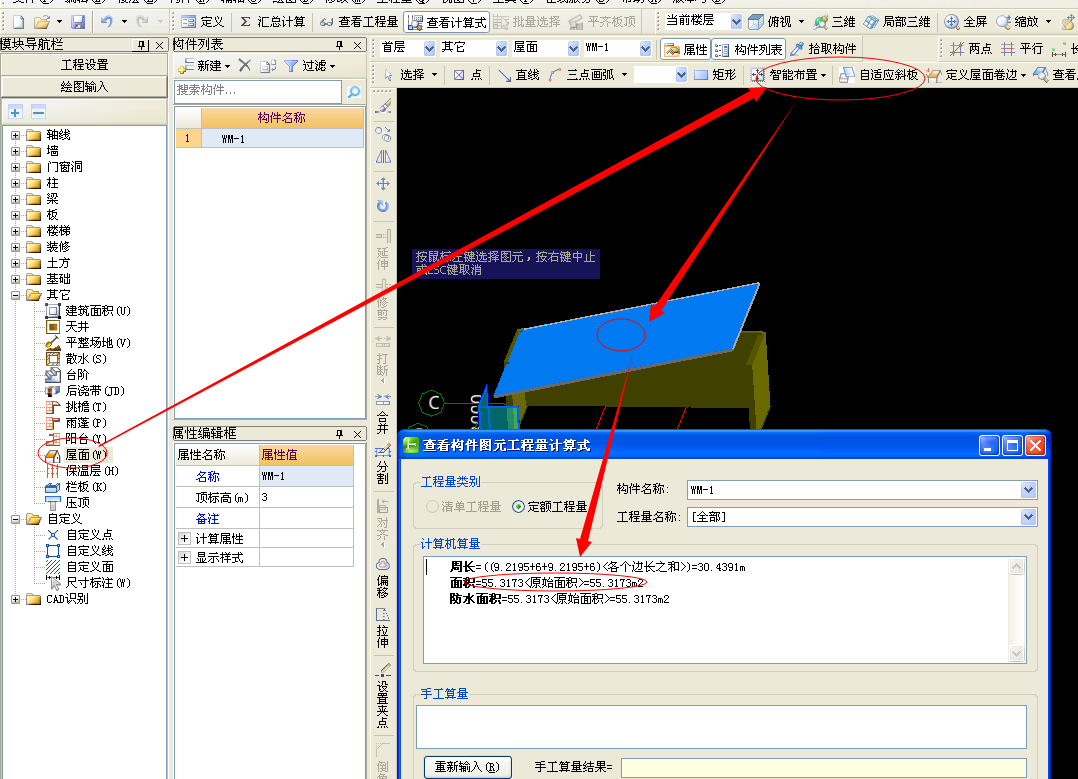Open the 构件名称 combo box in dialog
This screenshot has width=1078, height=779.
click(861, 490)
